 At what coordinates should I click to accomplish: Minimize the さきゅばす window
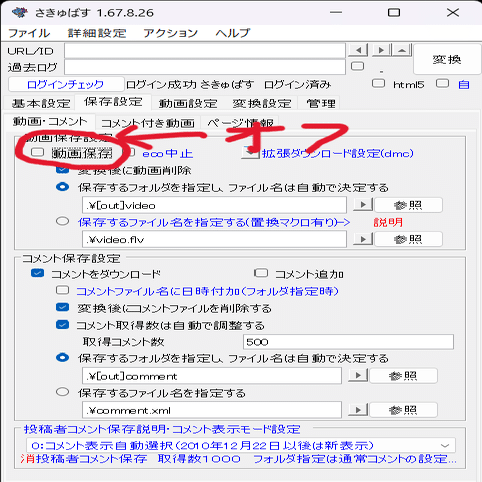[x=336, y=13]
